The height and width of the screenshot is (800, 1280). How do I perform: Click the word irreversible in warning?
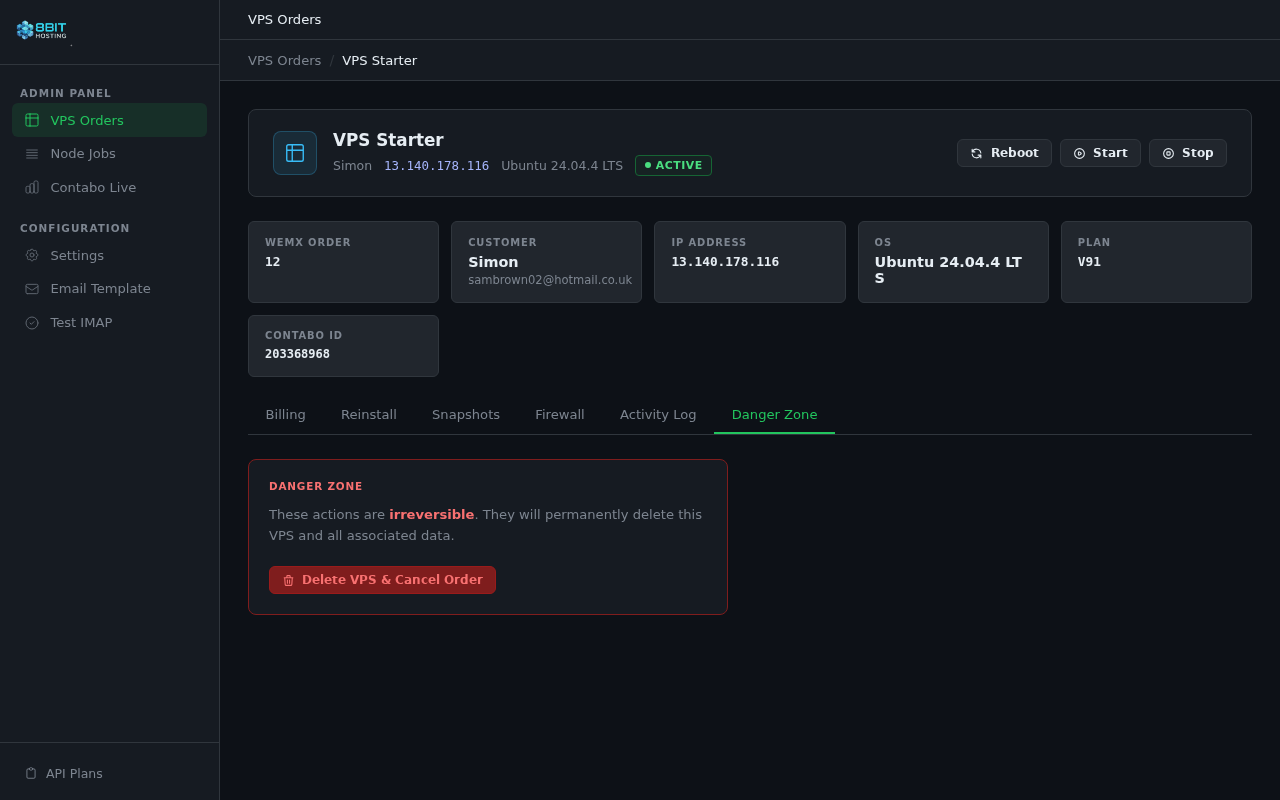click(x=432, y=514)
